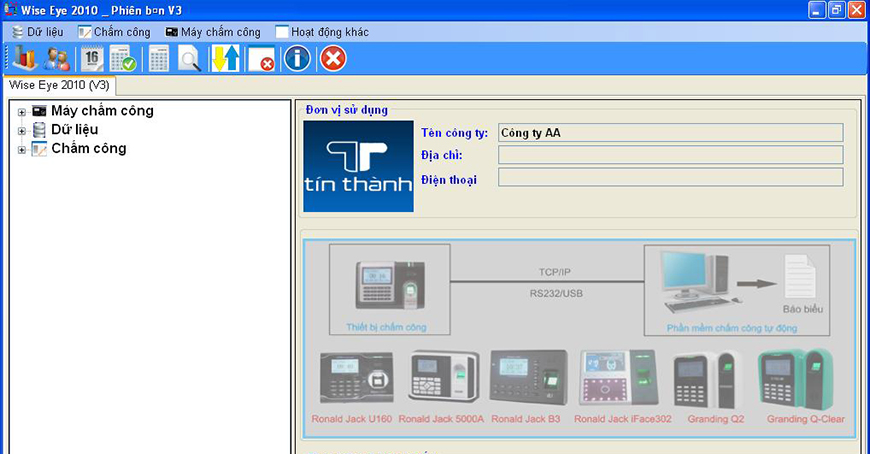The height and width of the screenshot is (454, 870).
Task: Restore down the Wise Eye window
Action: tap(837, 10)
